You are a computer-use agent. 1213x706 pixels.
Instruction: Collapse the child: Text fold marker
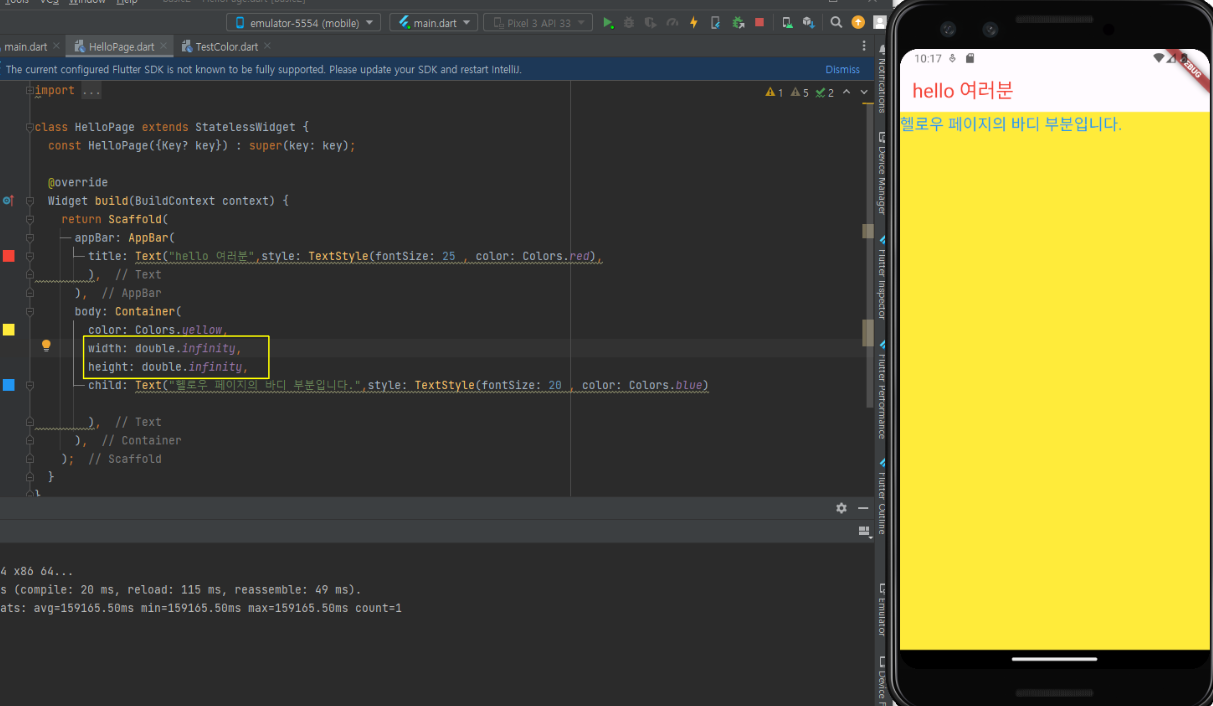(x=30, y=385)
